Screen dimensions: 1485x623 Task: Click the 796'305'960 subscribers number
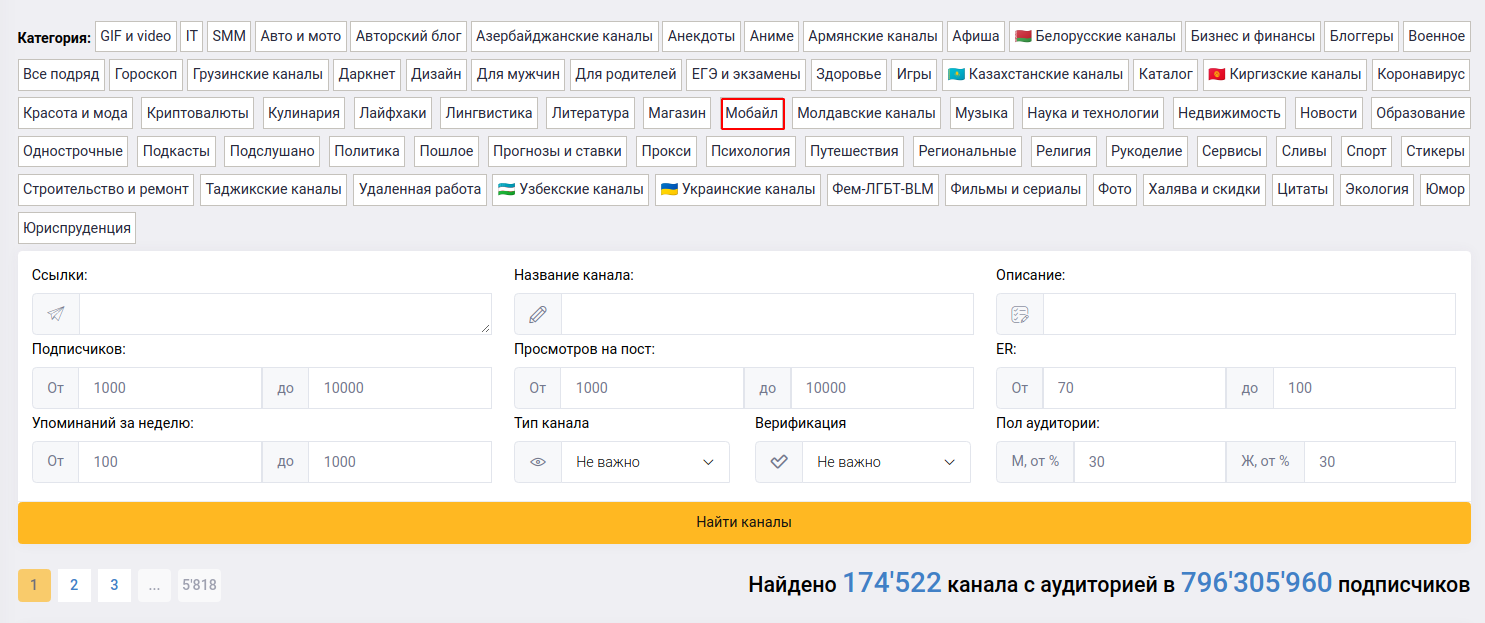[1256, 583]
